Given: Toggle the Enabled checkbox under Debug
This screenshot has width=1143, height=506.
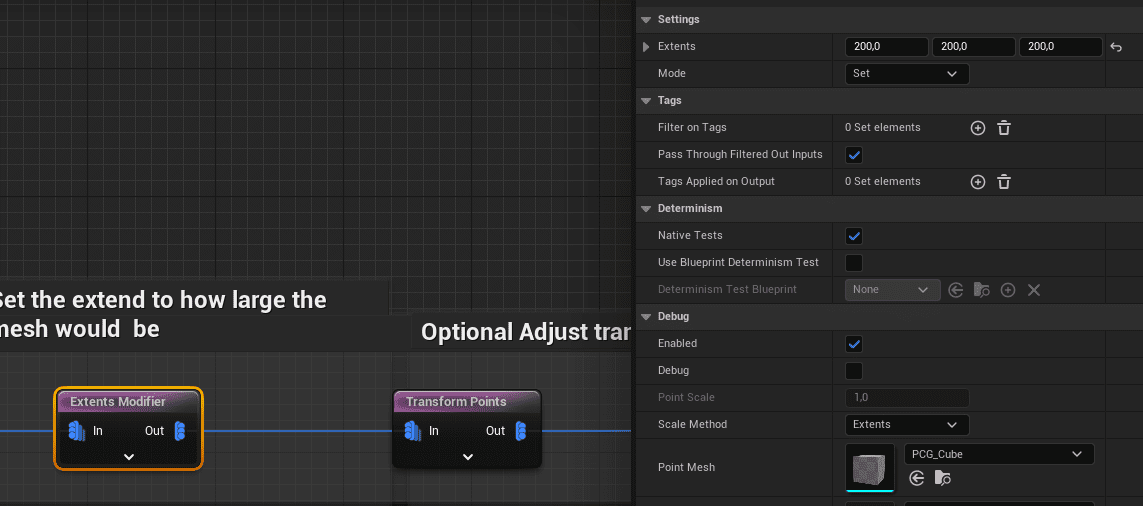Looking at the screenshot, I should 854,343.
